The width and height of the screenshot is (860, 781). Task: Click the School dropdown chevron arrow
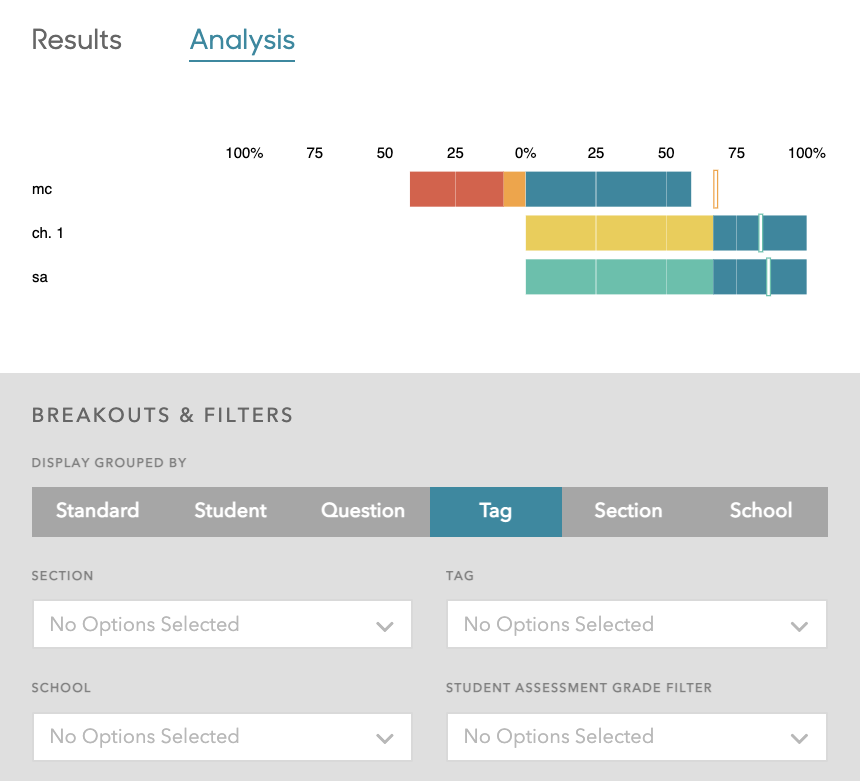coord(384,739)
